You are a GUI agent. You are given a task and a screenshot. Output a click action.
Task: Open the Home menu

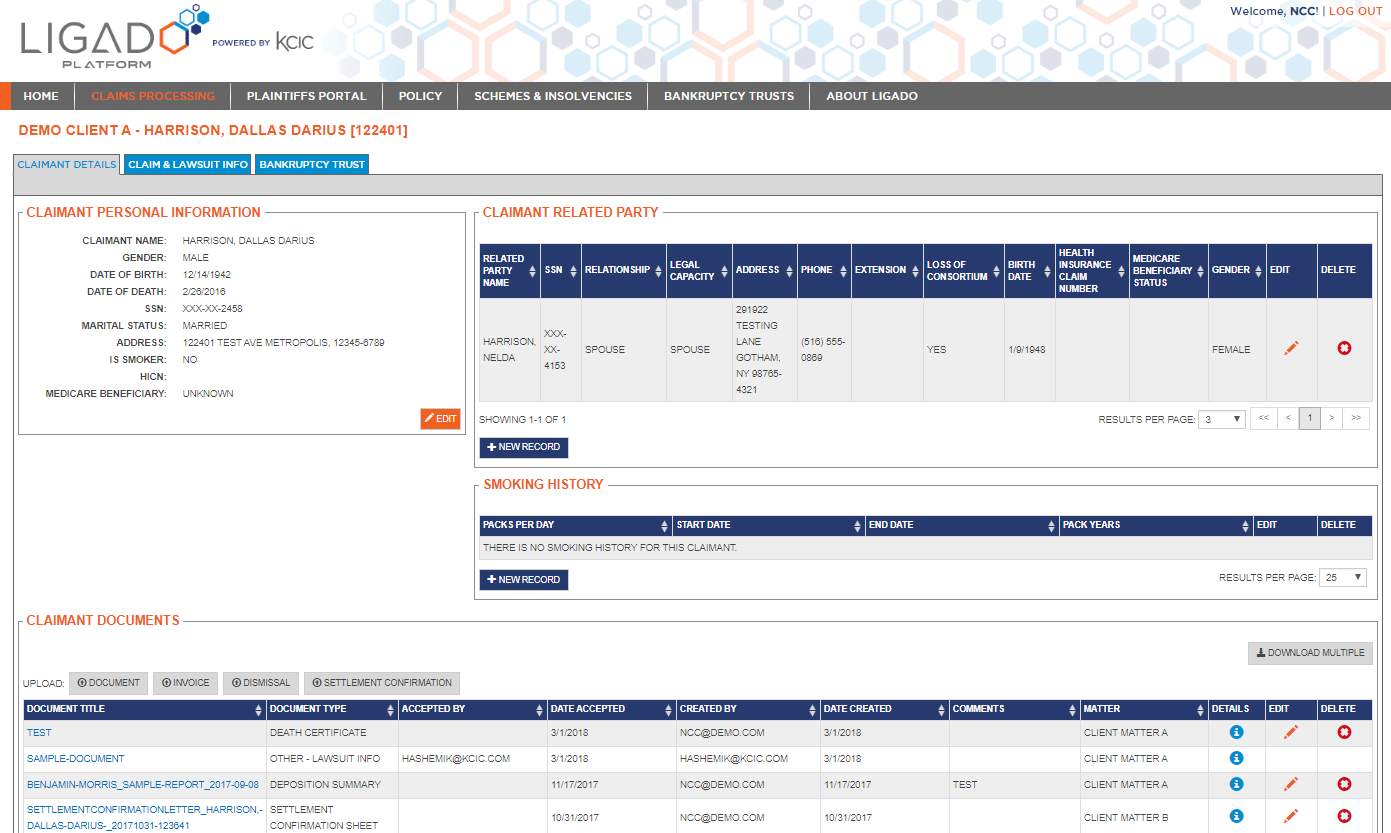click(41, 96)
